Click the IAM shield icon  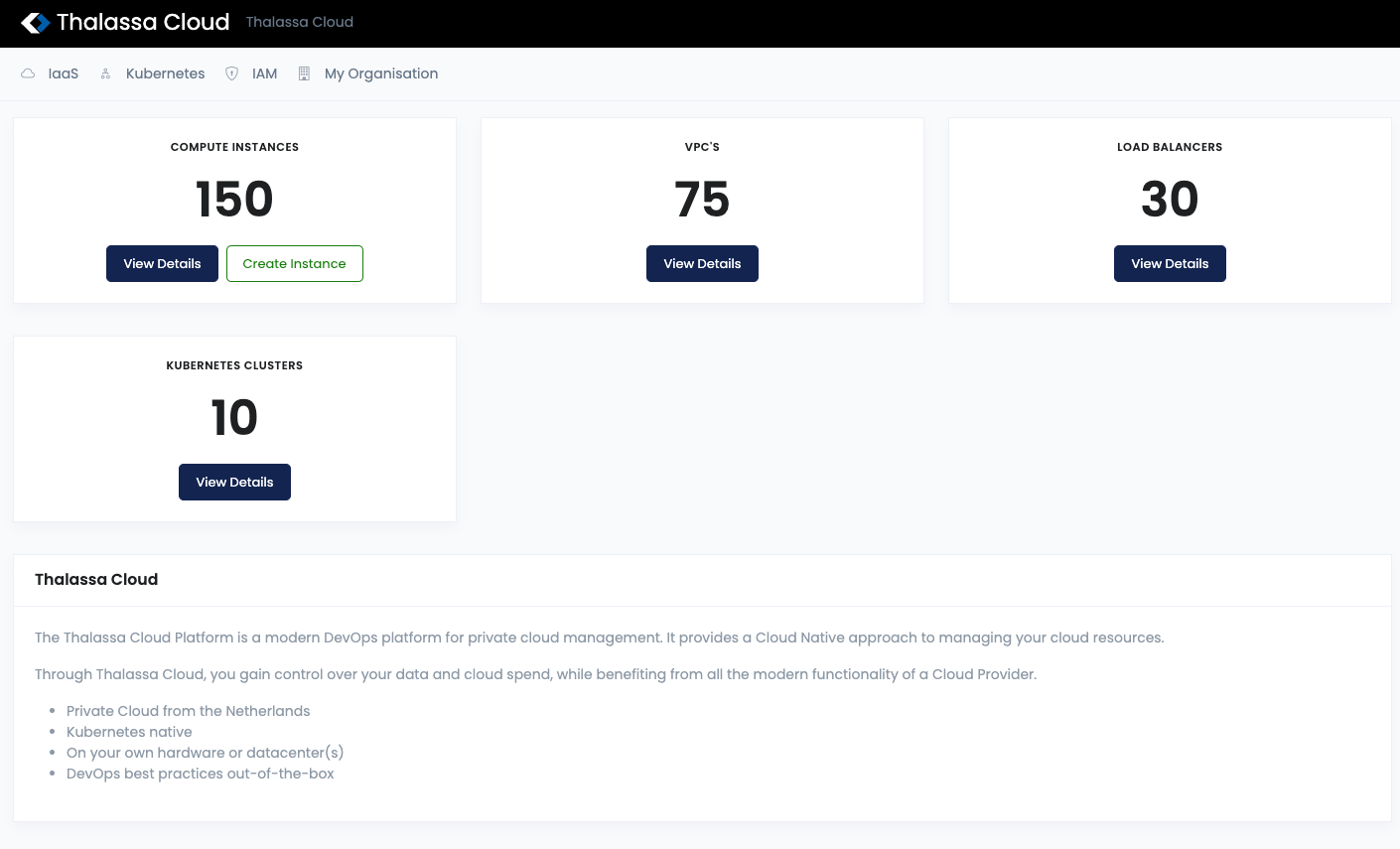tap(231, 73)
